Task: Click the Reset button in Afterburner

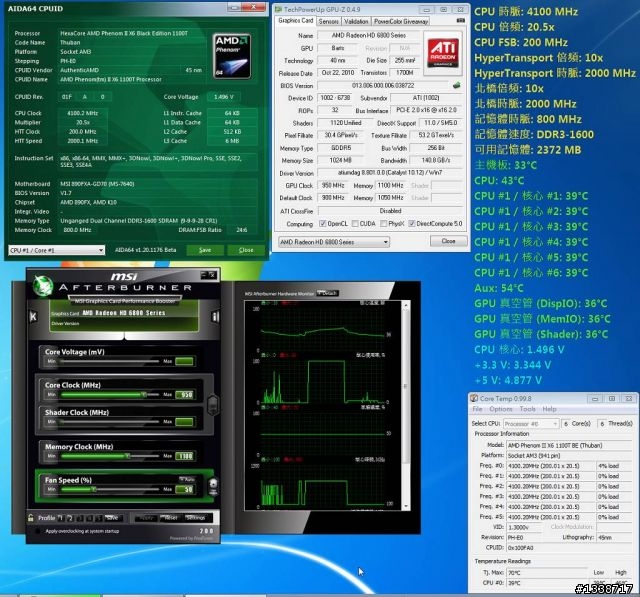Action: [x=171, y=518]
